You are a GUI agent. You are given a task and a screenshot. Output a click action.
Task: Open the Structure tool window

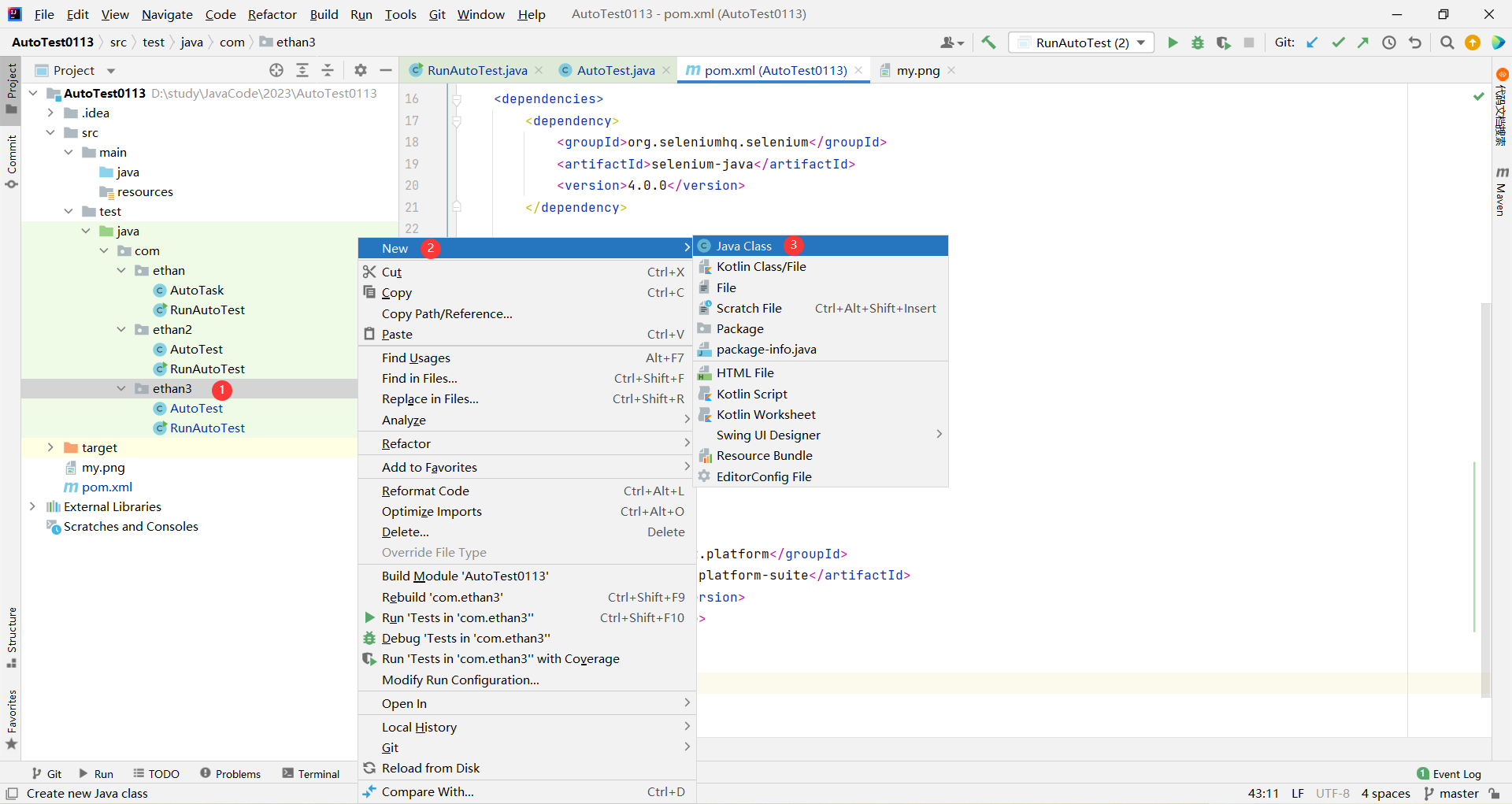11,637
